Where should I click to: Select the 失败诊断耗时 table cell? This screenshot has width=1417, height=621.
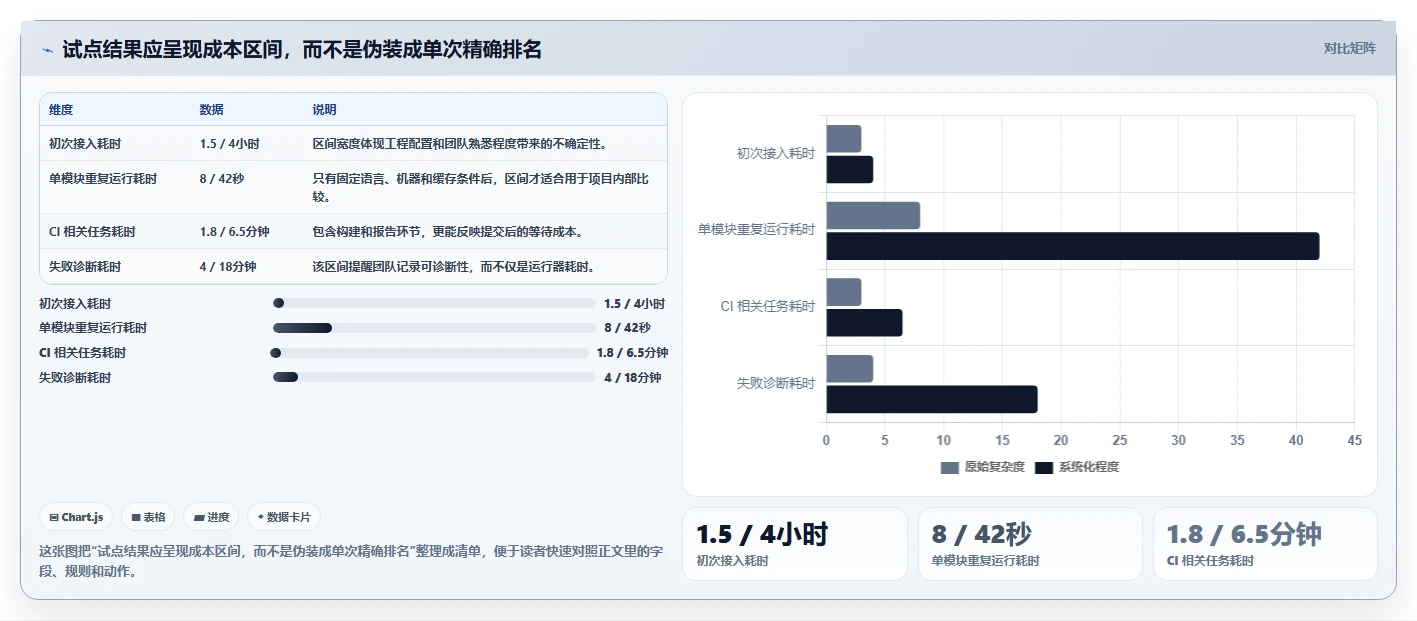tap(85, 267)
